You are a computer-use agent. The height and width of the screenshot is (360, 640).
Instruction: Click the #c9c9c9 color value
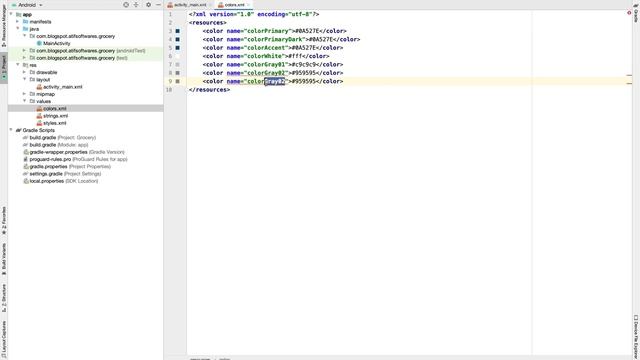tap(304, 64)
